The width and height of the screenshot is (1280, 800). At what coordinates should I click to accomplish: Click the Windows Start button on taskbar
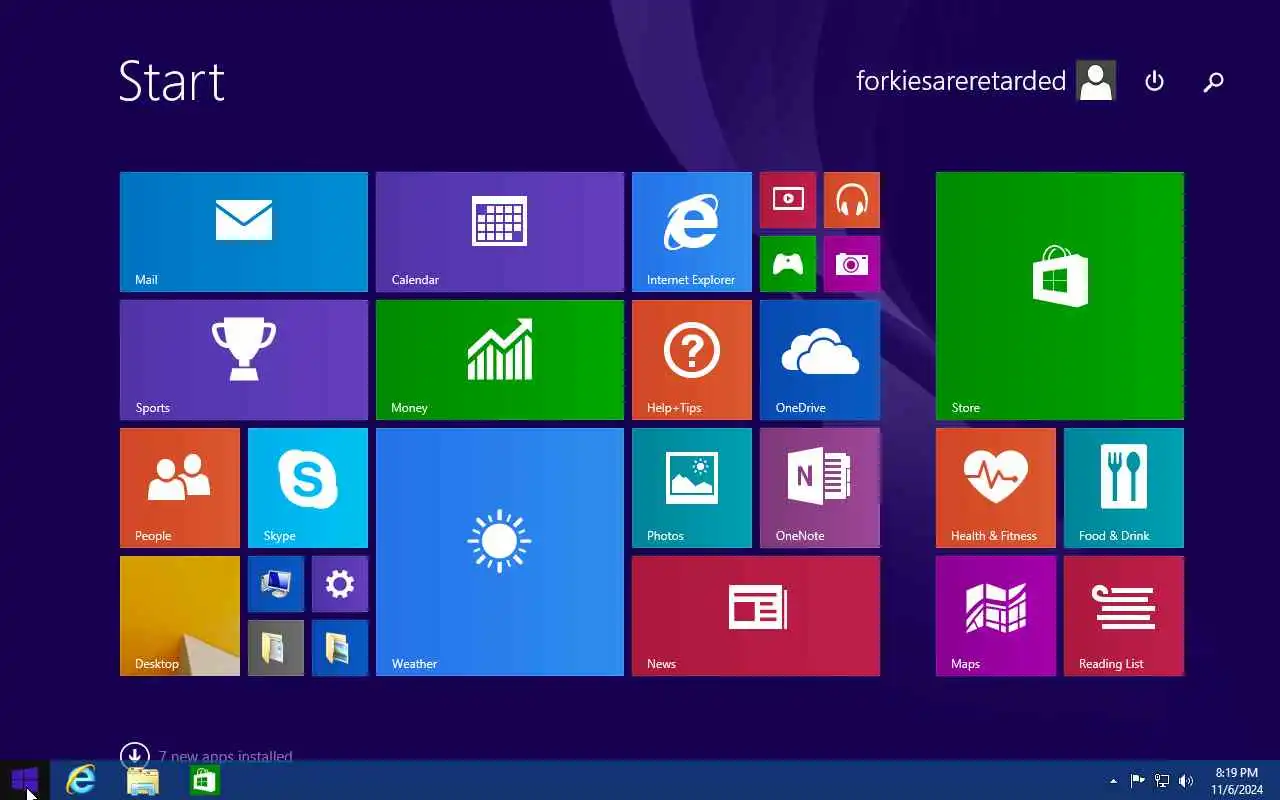tap(24, 780)
